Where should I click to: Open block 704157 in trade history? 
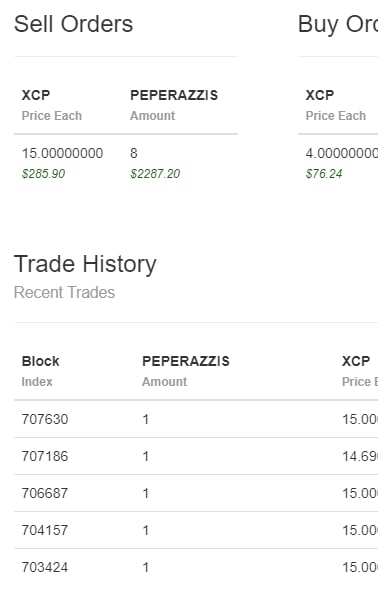[x=45, y=530]
